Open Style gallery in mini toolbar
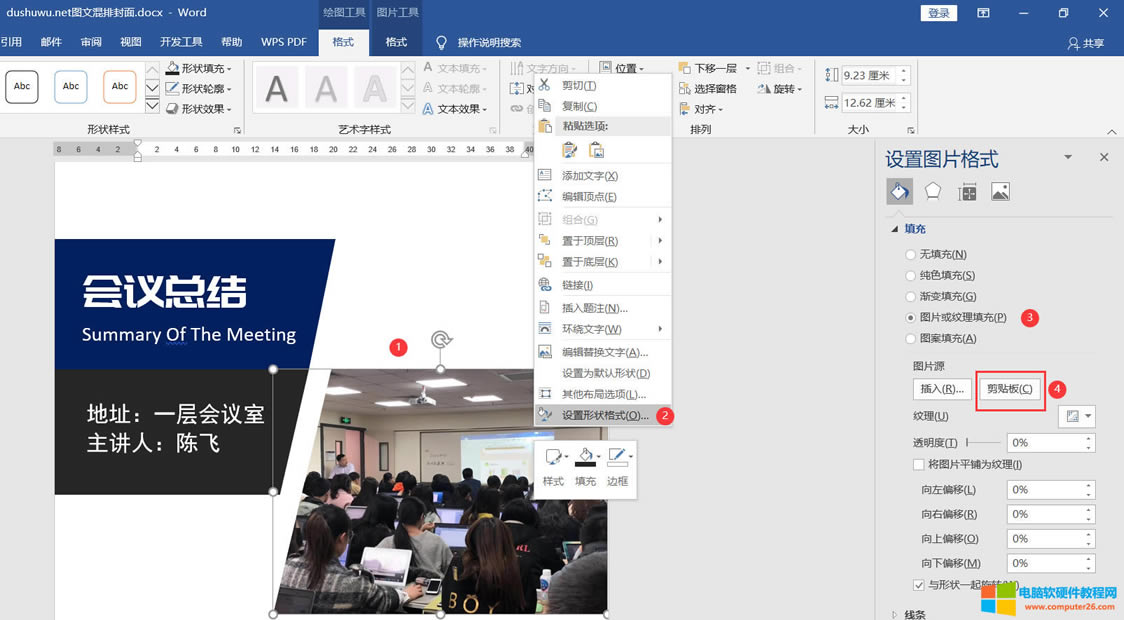 (x=553, y=465)
